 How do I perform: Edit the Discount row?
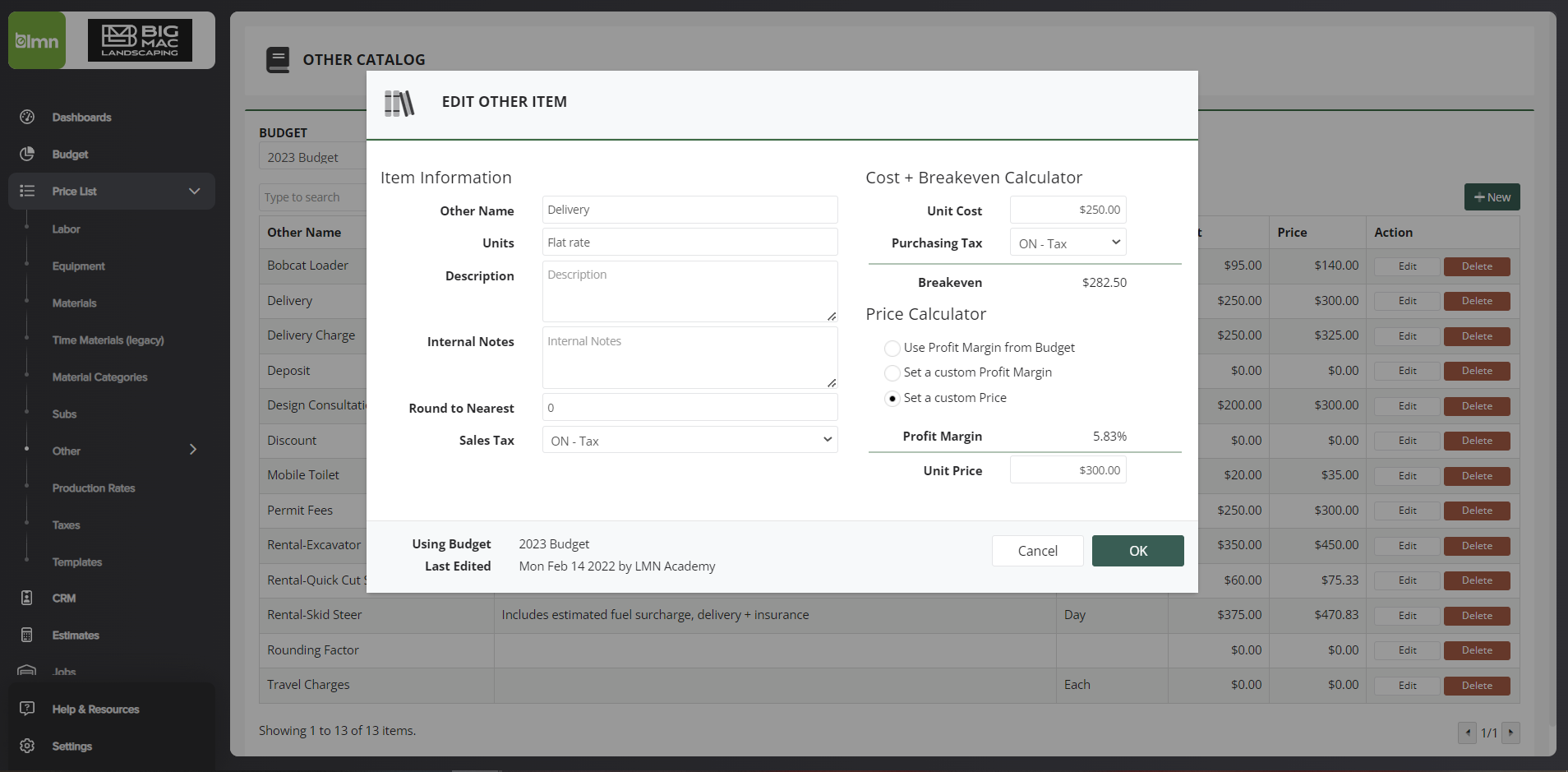point(1407,441)
